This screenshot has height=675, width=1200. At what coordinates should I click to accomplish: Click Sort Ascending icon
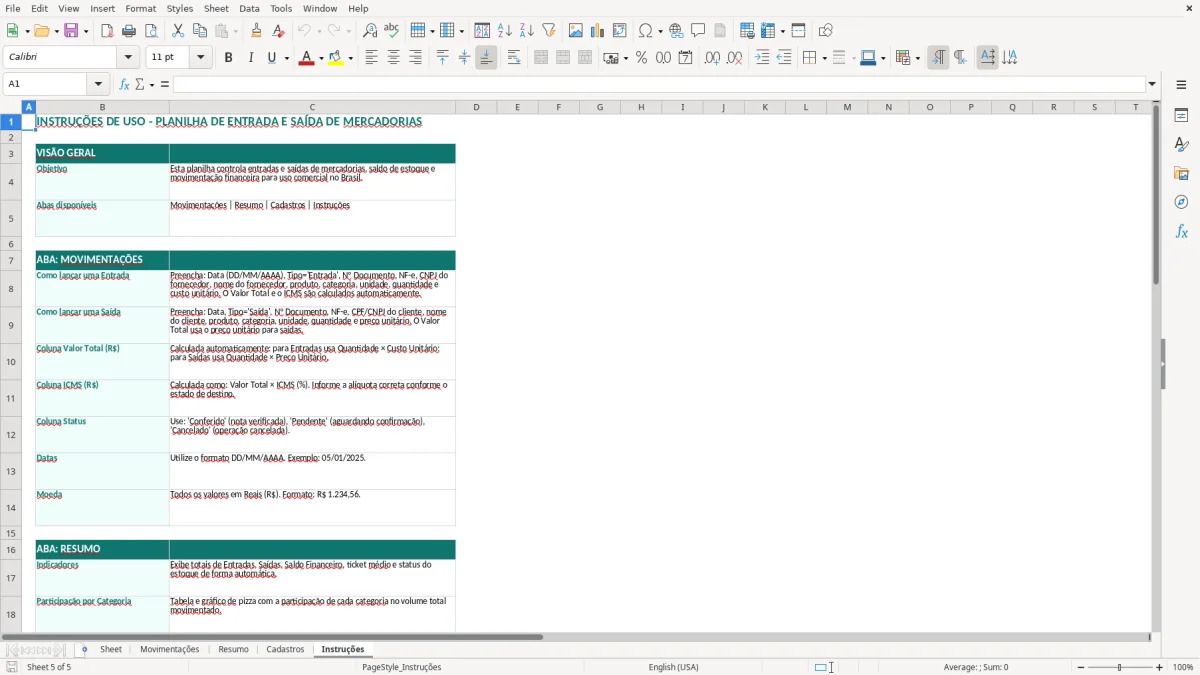[505, 31]
